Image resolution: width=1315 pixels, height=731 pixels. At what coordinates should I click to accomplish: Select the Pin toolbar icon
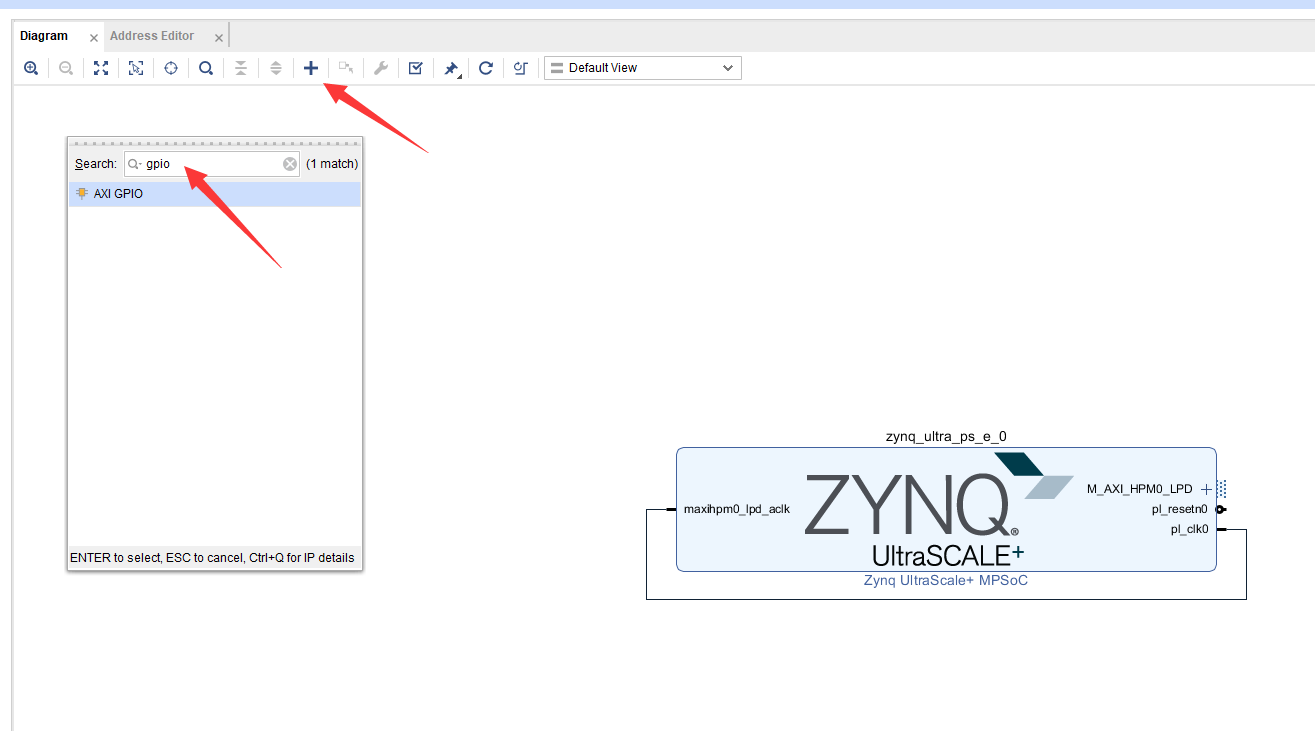(x=450, y=67)
